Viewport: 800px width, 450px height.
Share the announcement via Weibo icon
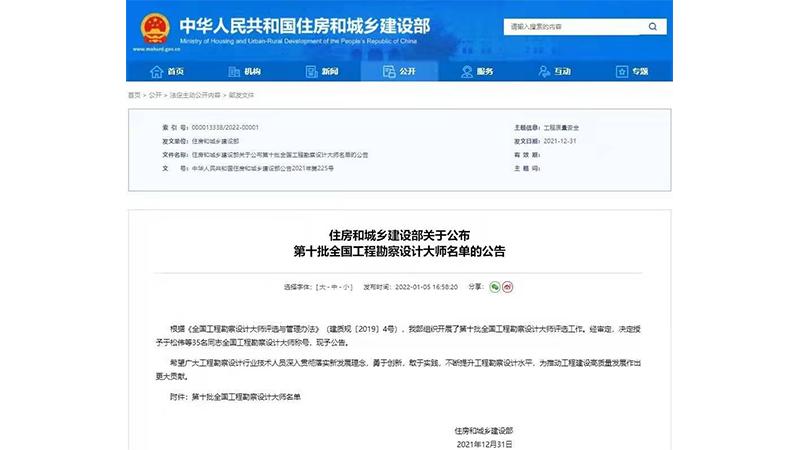(x=507, y=287)
